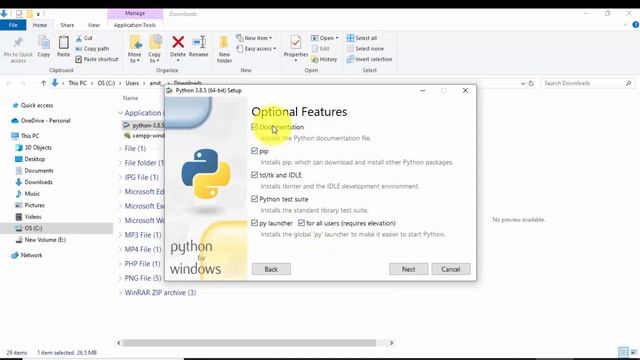The image size is (640, 360).
Task: Click Back in Python setup
Action: coord(271,269)
